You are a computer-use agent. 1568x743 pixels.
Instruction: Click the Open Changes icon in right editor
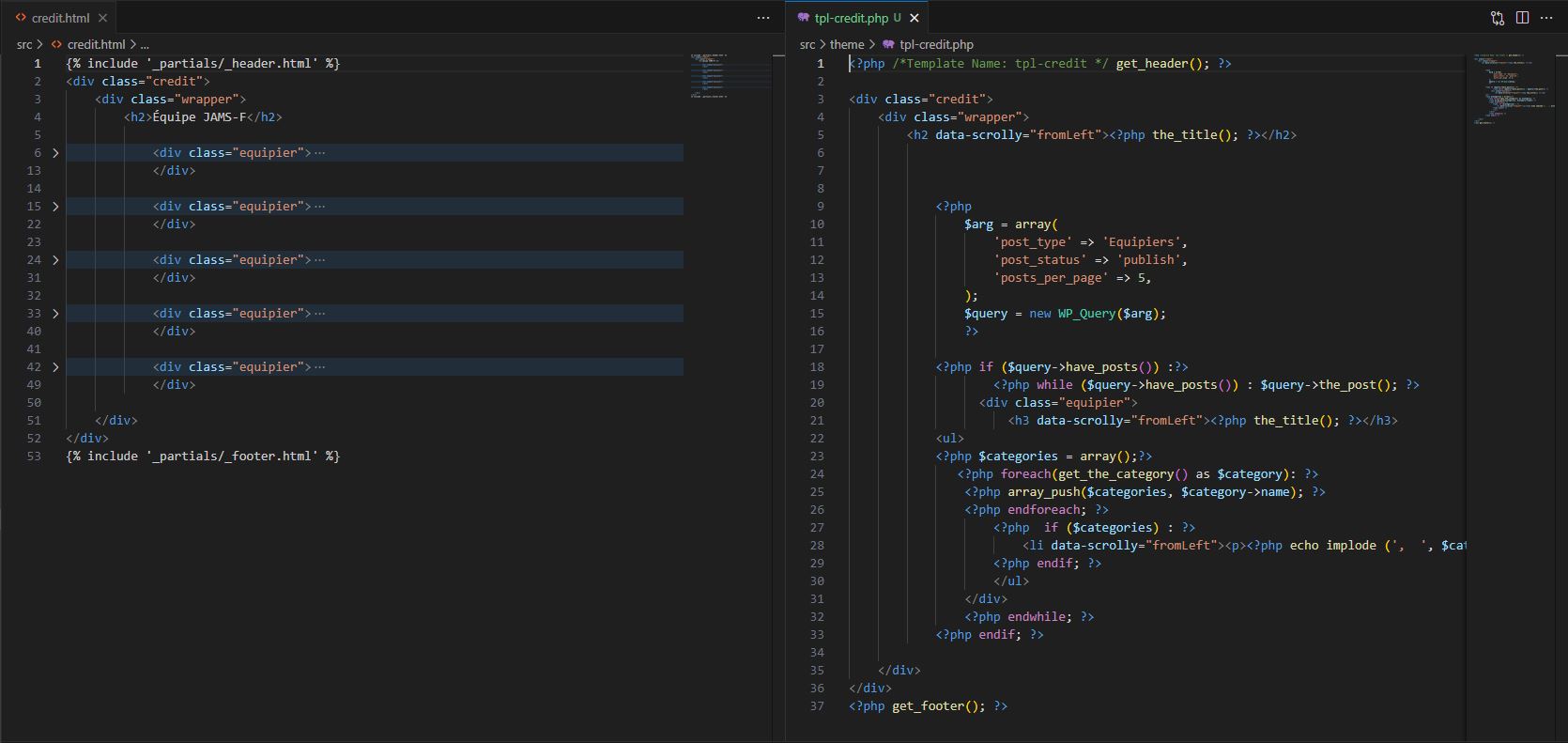point(1498,18)
